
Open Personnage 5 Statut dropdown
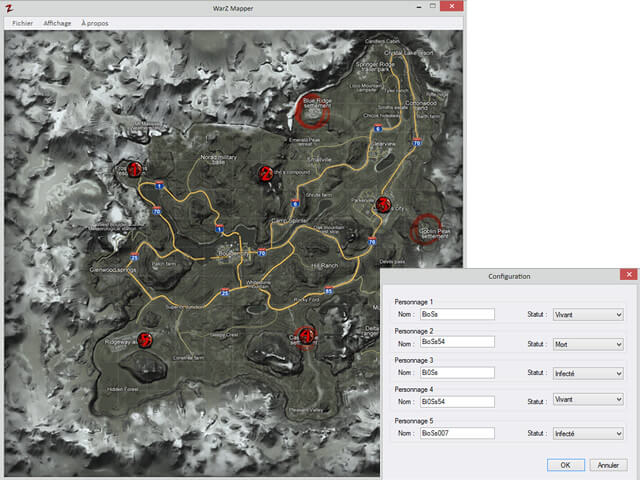click(x=588, y=433)
